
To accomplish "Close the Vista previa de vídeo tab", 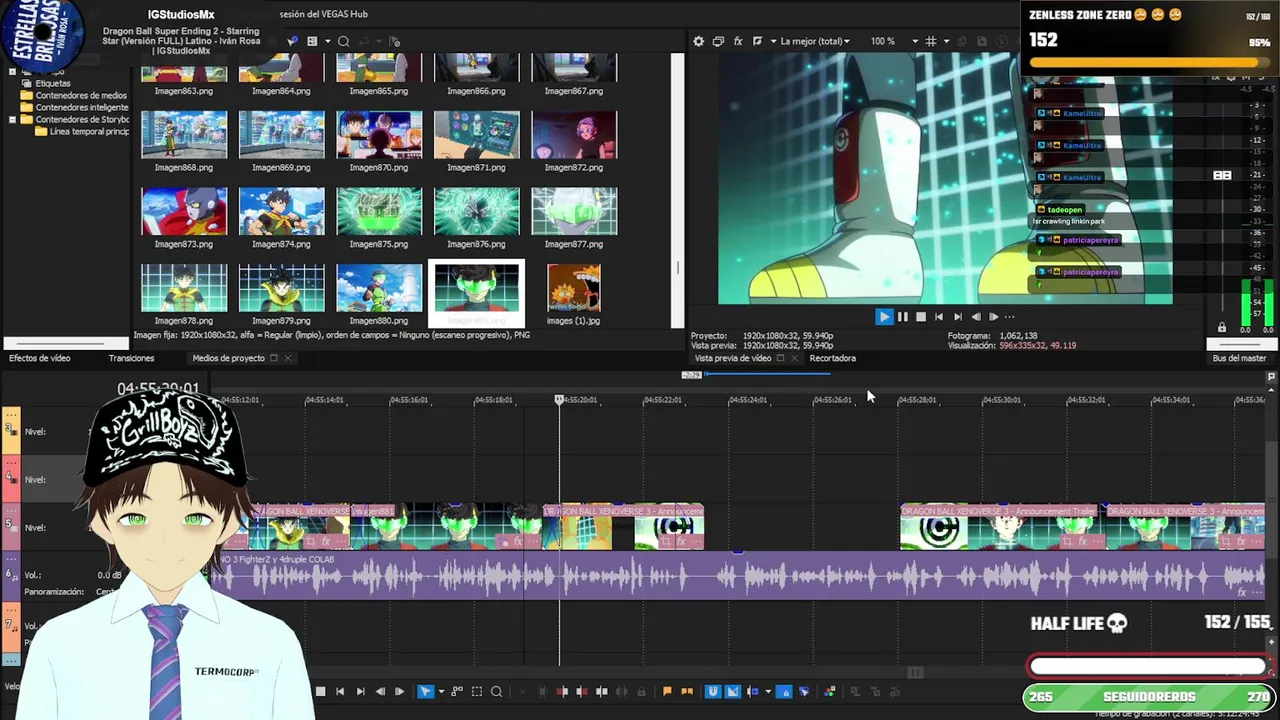I will point(794,358).
